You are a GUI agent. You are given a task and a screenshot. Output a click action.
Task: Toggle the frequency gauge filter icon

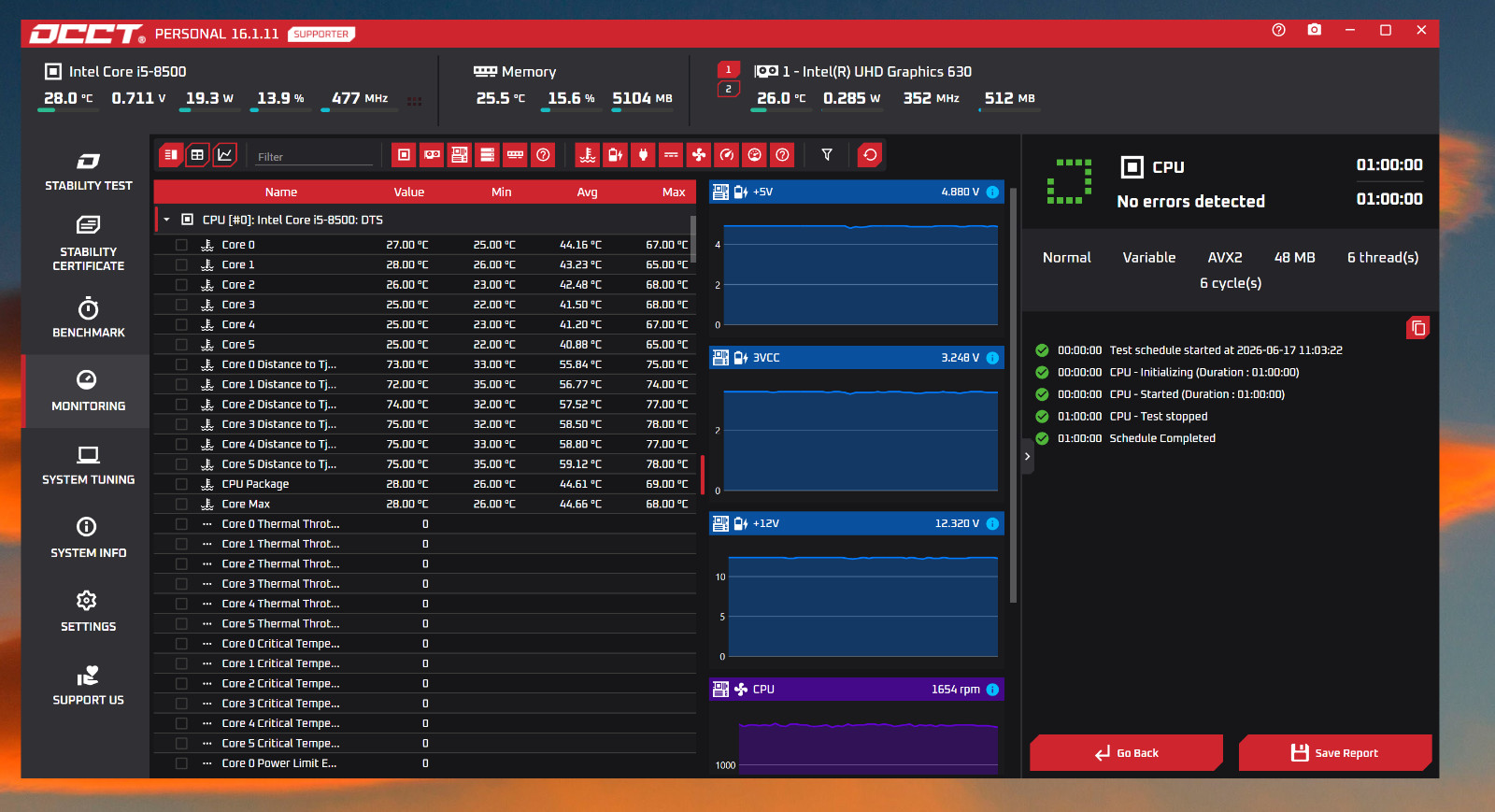coord(727,155)
